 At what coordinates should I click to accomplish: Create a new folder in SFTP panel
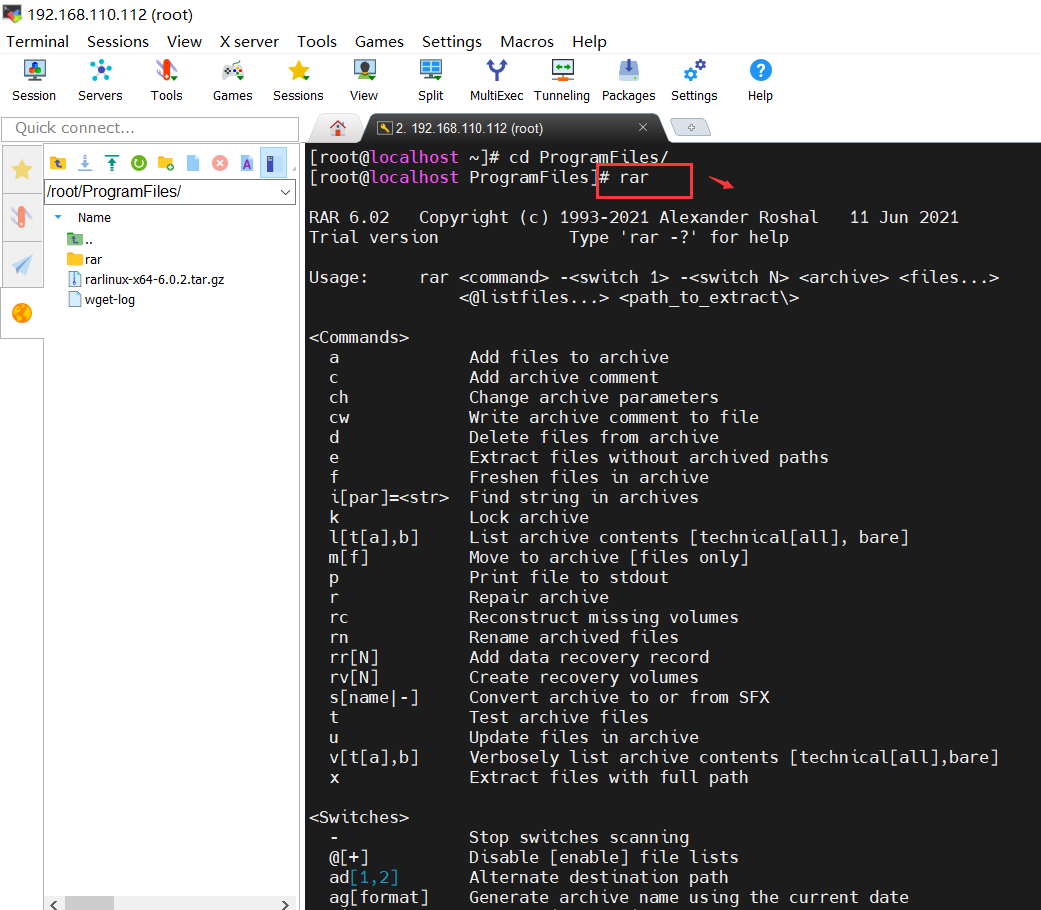click(166, 163)
